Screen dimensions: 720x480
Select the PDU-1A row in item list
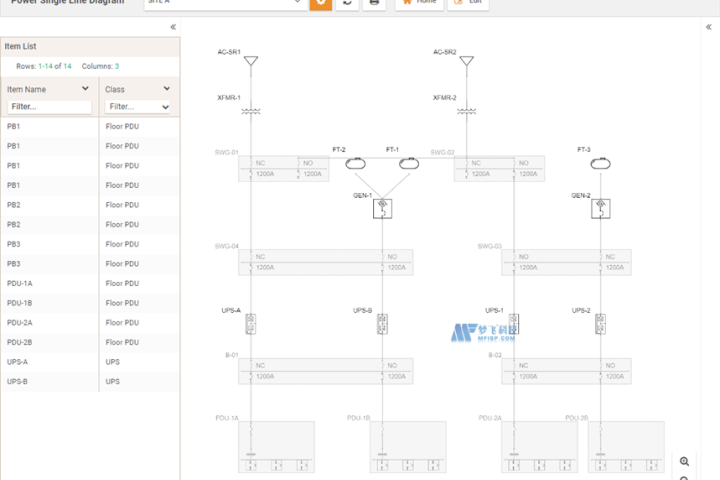[50, 283]
